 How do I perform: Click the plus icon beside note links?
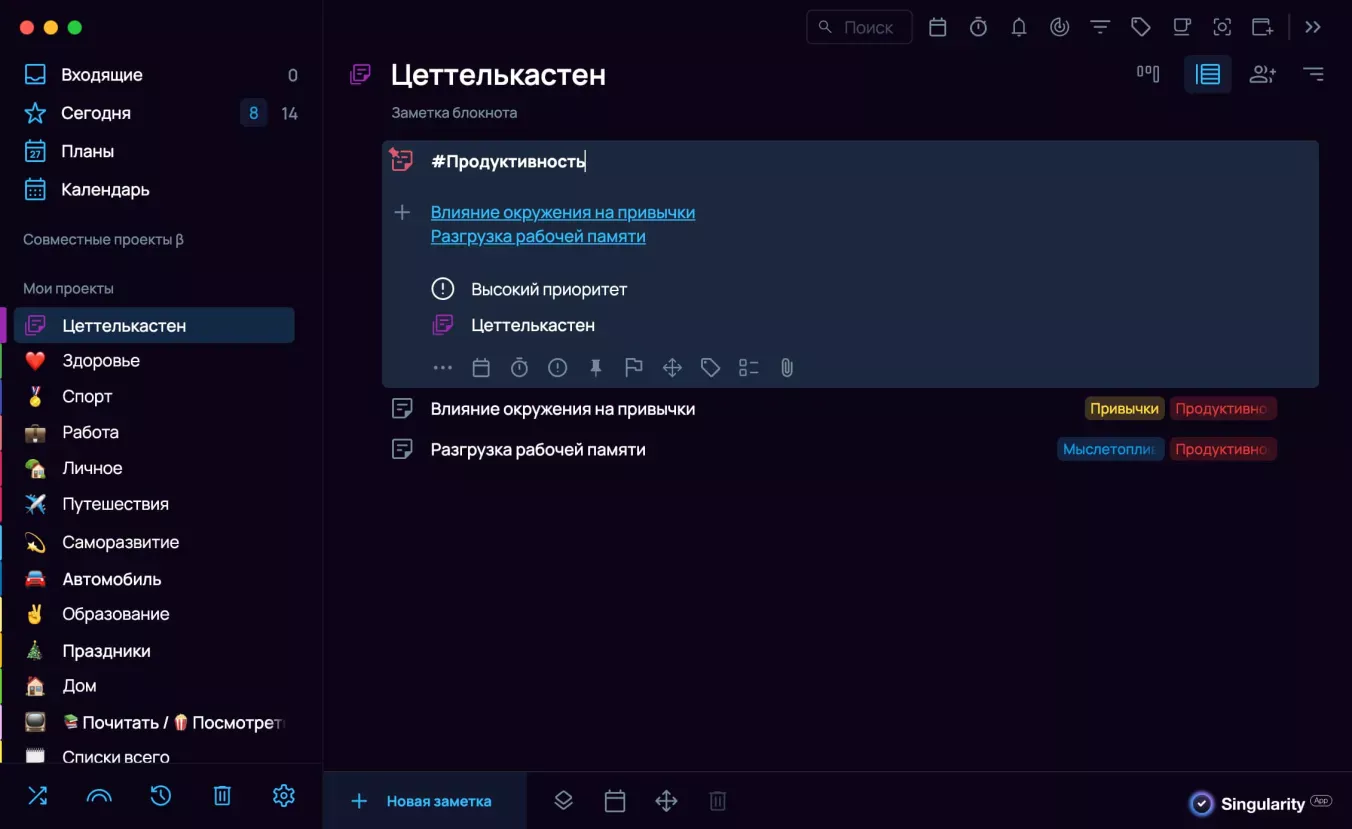[x=402, y=213]
